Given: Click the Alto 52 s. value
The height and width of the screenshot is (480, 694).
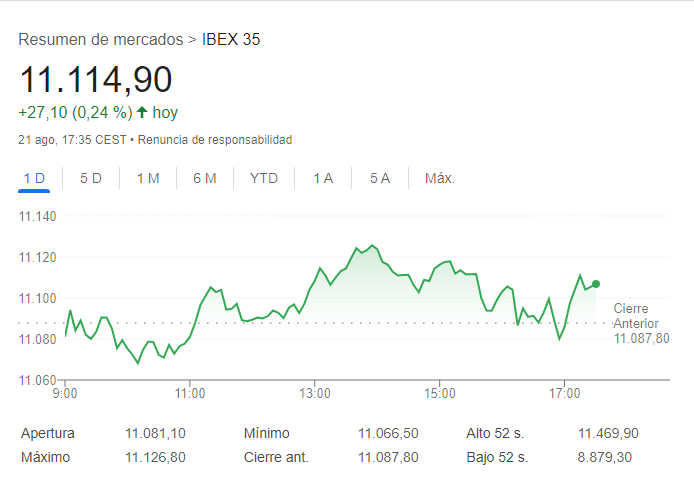Looking at the screenshot, I should [x=608, y=433].
